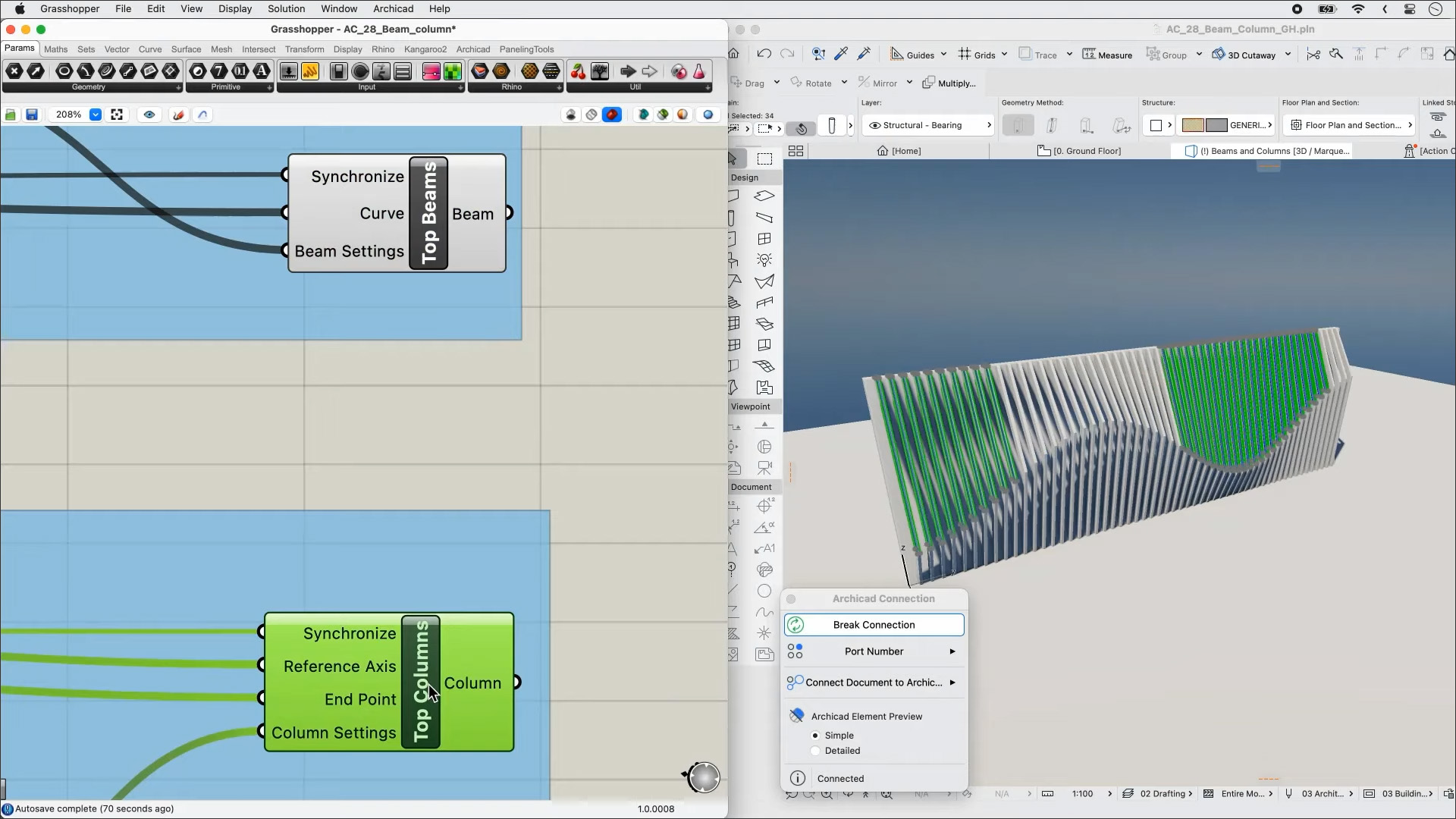
Task: Switch to the Archicad component tab
Action: (x=473, y=49)
